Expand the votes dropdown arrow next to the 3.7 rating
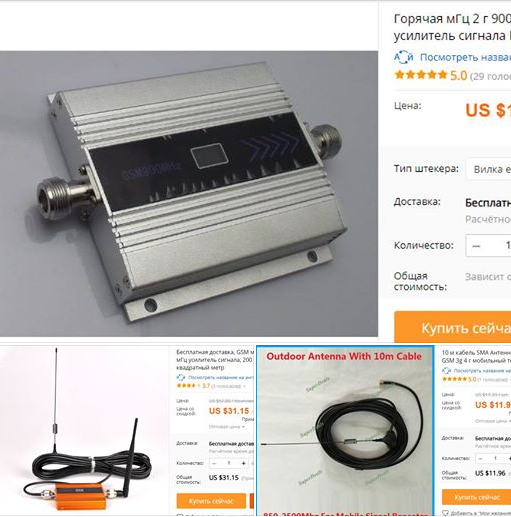 [245, 386]
